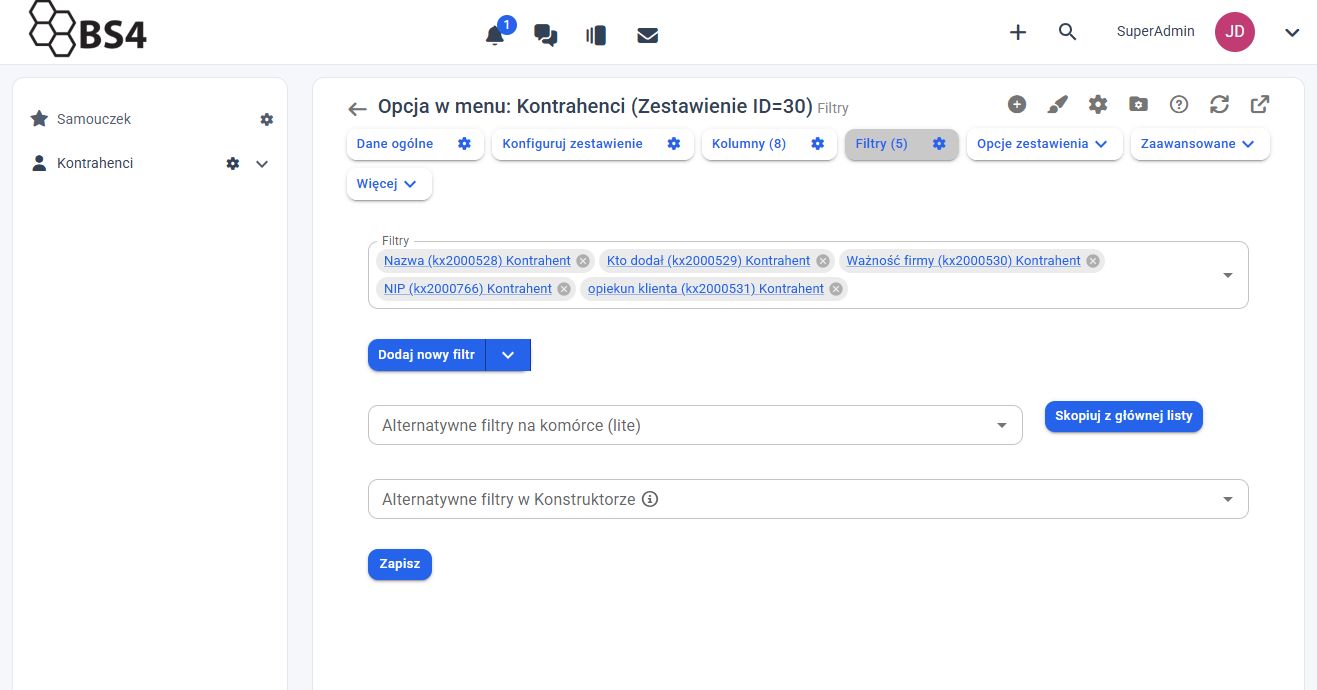Open the help question mark icon
Screen dimensions: 1317x690
(x=1179, y=104)
